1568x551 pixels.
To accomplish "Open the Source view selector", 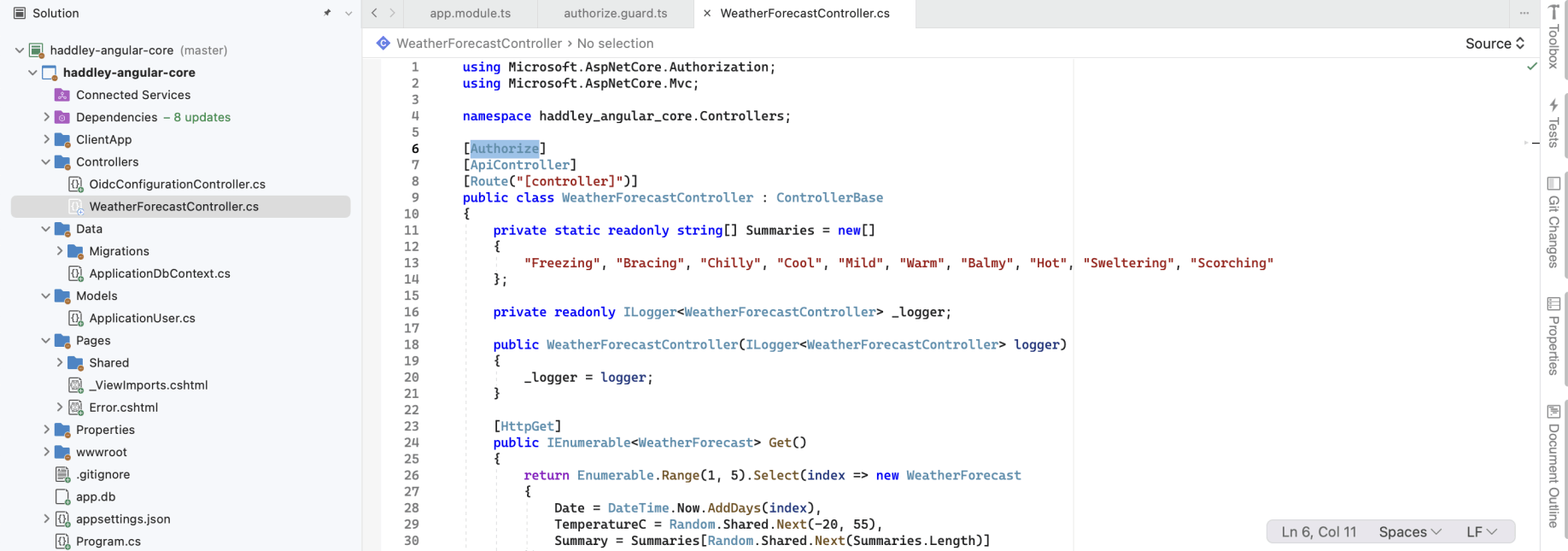I will (x=1495, y=44).
